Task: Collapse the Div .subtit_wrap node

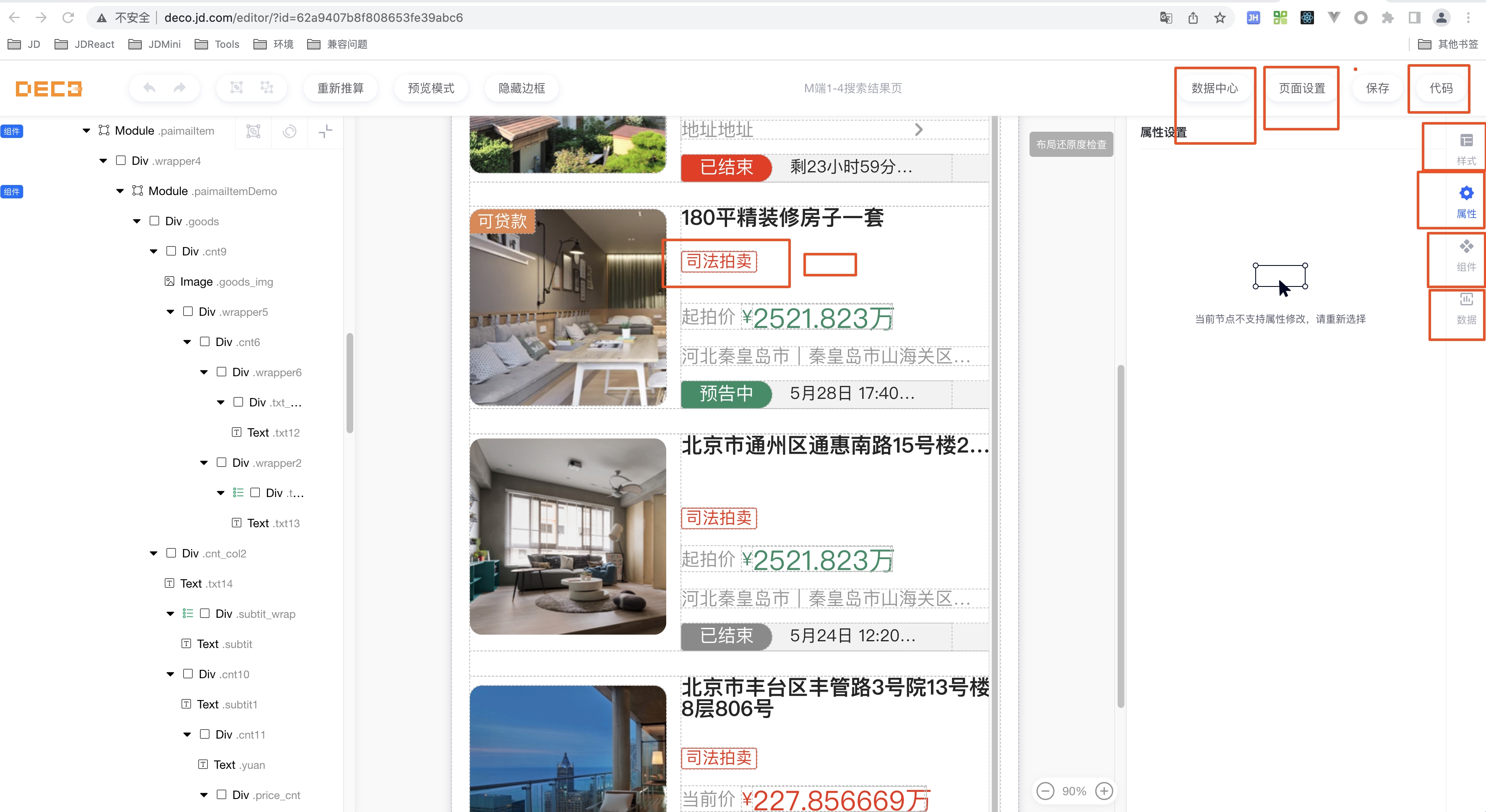Action: coord(170,614)
